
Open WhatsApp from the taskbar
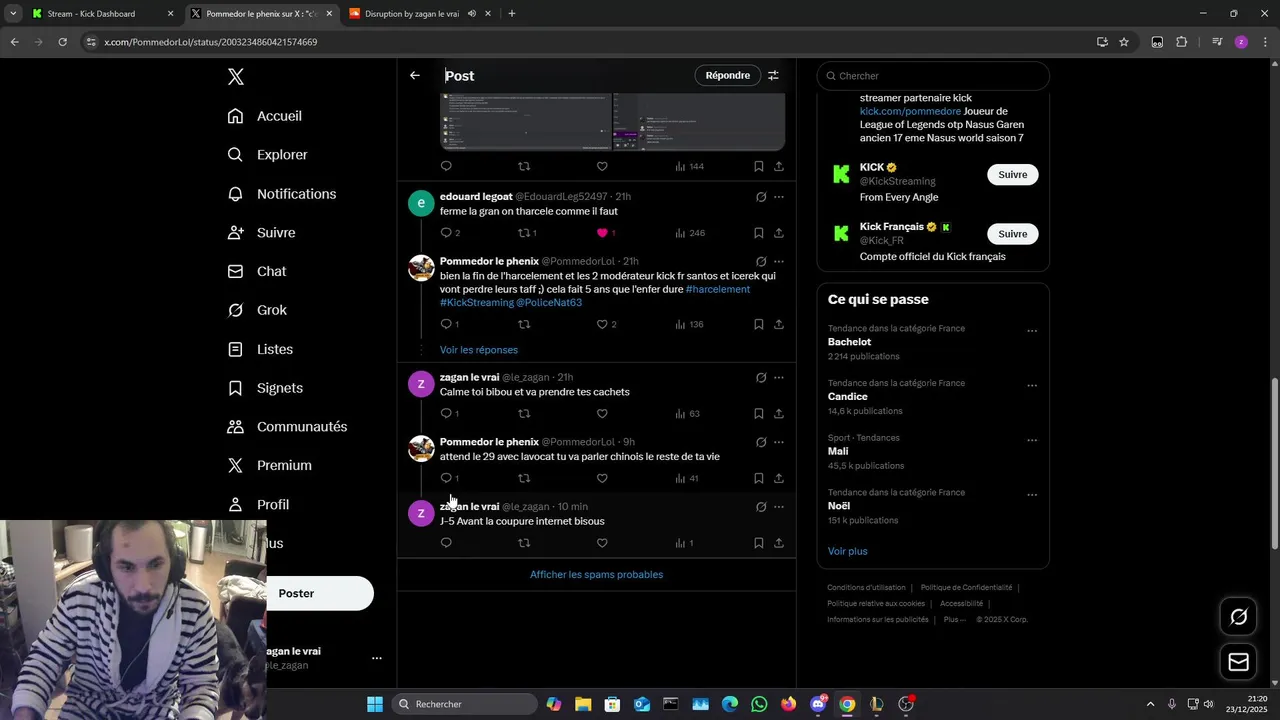[x=759, y=705]
